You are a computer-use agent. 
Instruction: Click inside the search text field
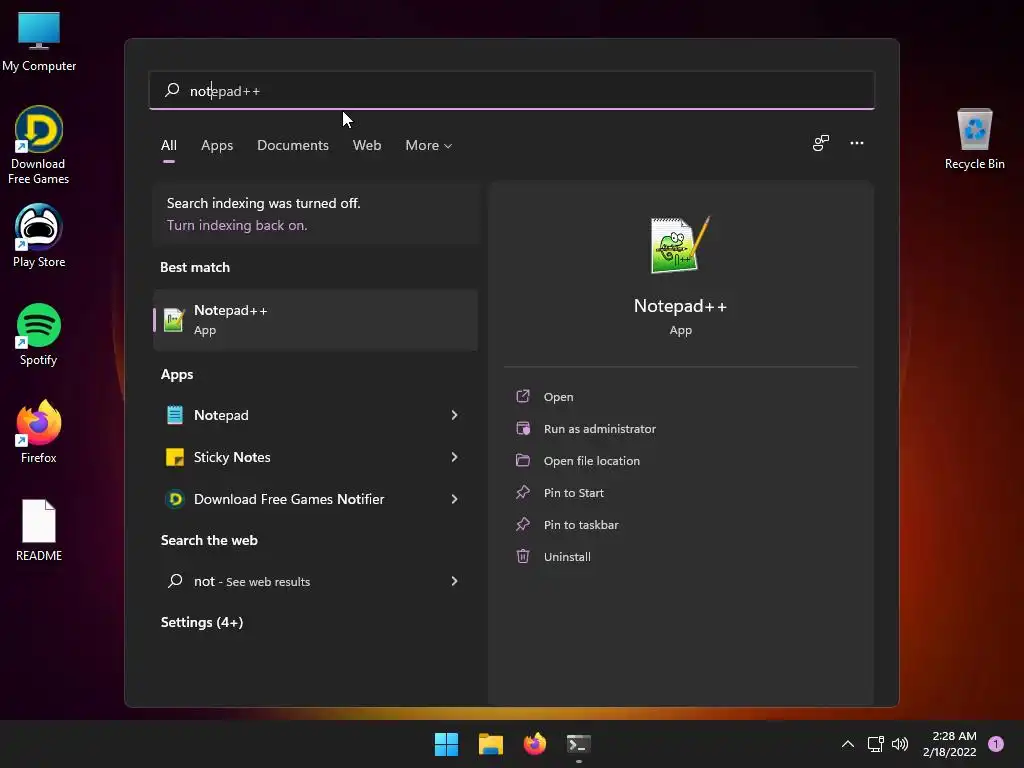(512, 90)
